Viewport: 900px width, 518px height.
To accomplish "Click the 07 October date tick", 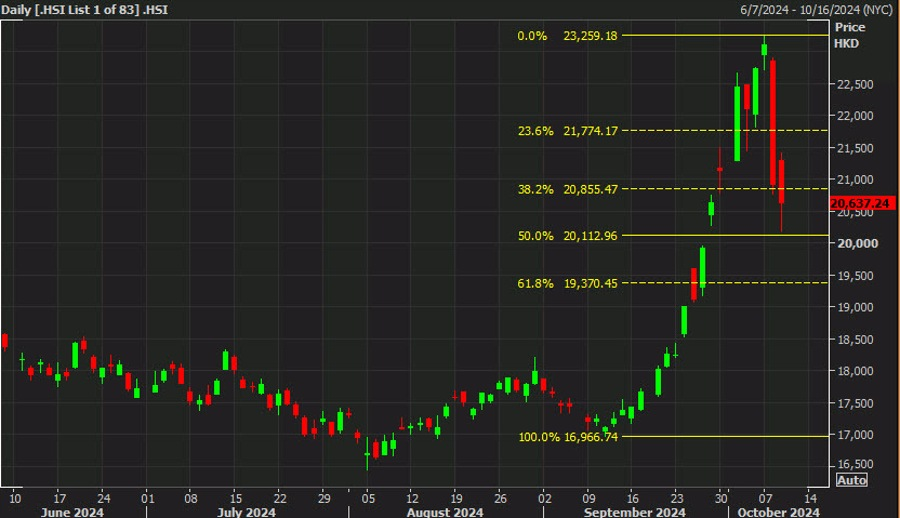I will coord(765,498).
